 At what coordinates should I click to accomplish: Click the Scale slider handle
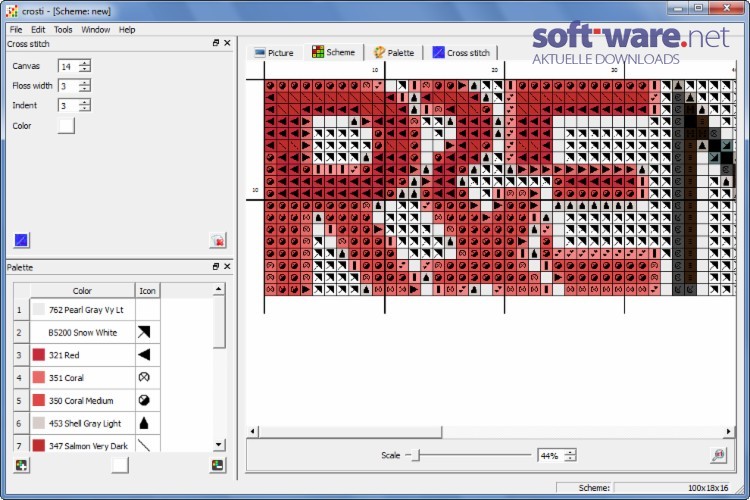[417, 456]
